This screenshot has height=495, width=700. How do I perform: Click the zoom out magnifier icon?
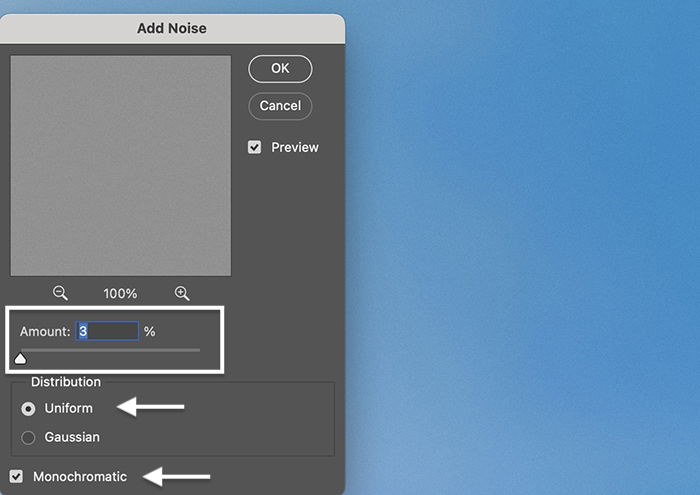click(60, 293)
